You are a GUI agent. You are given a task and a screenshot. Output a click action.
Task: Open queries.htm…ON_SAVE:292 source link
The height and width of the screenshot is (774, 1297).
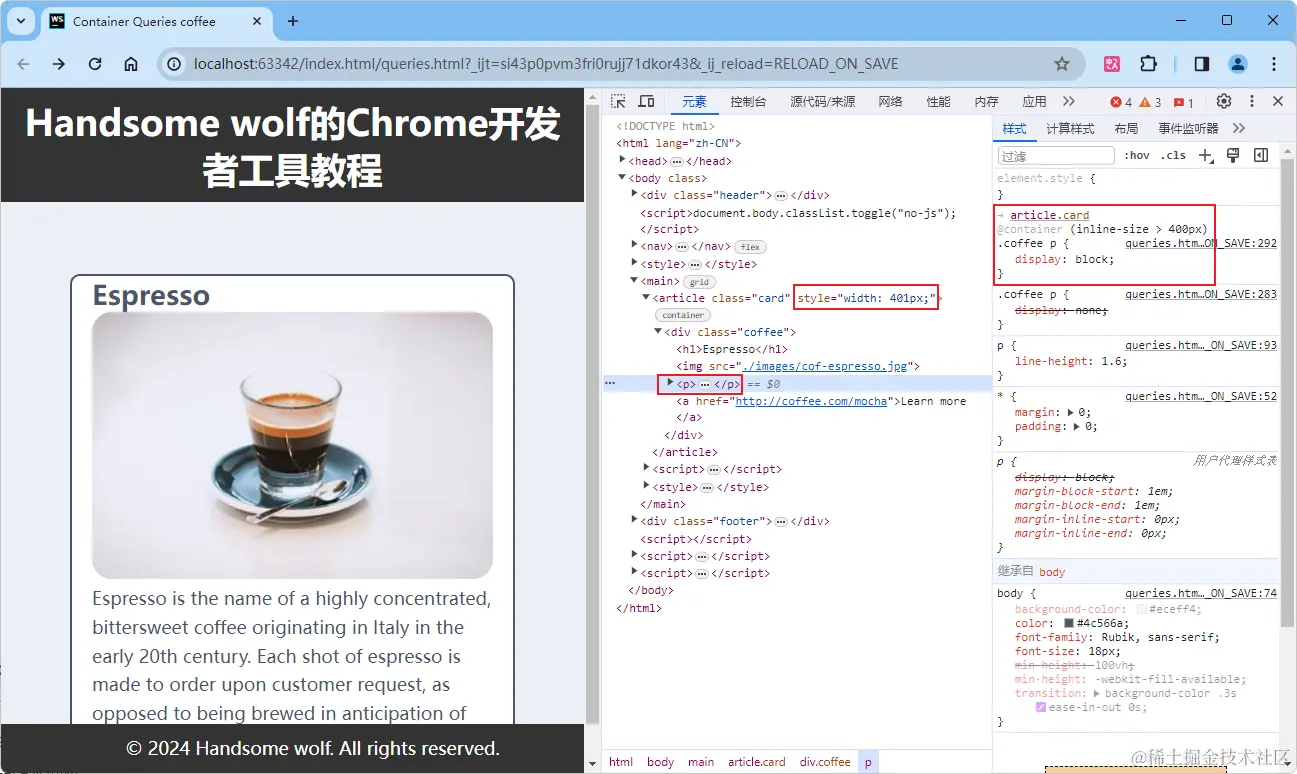point(1201,243)
